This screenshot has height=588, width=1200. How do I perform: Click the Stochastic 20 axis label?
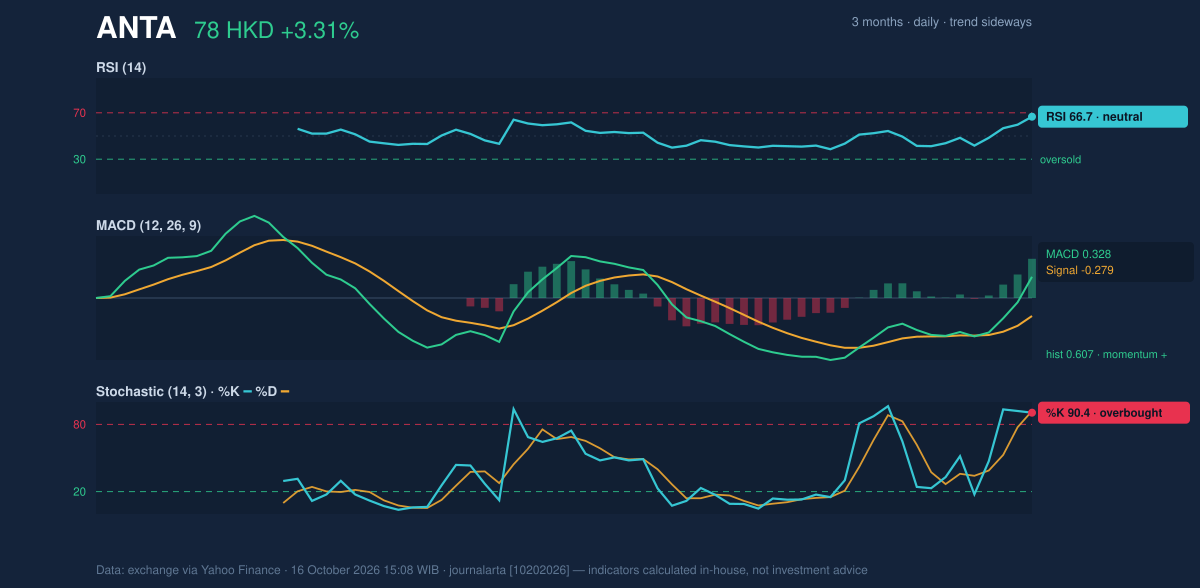pyautogui.click(x=79, y=491)
